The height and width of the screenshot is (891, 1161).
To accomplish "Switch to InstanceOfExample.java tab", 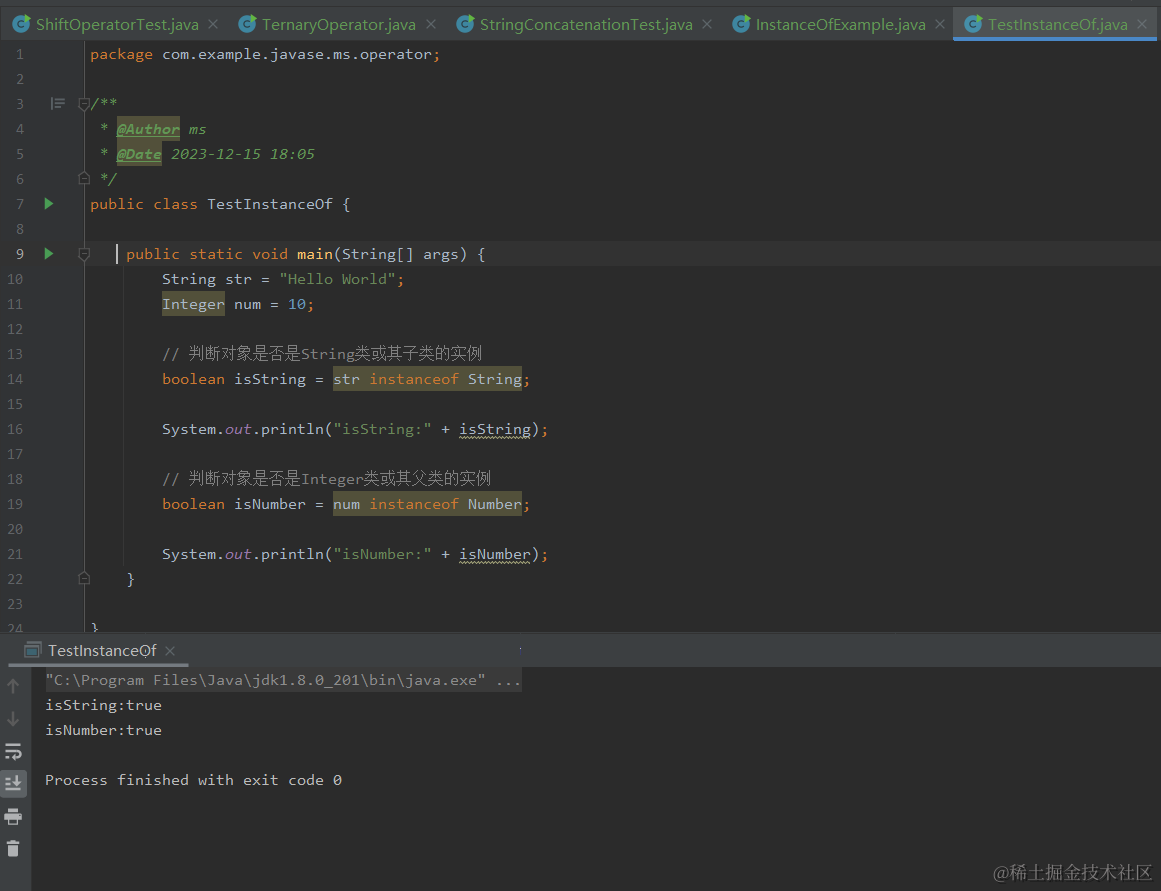I will click(x=840, y=24).
